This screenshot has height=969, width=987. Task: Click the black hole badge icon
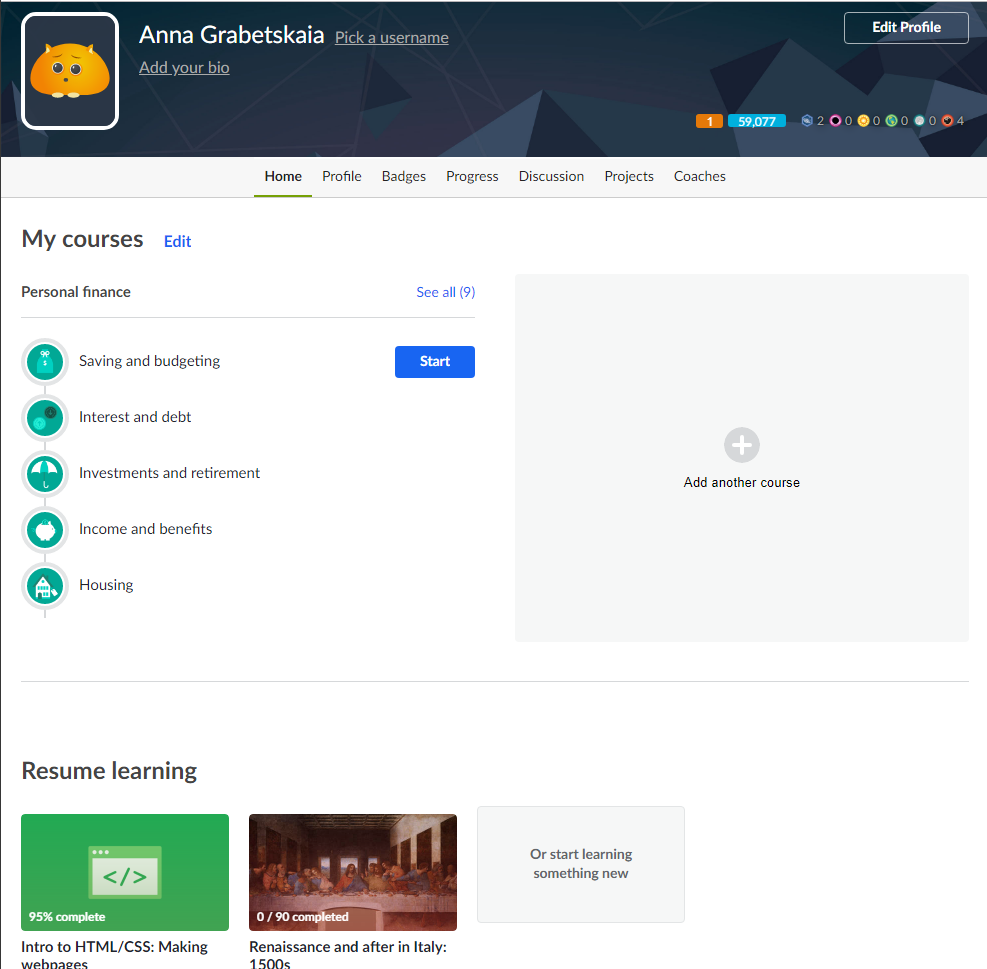835,120
